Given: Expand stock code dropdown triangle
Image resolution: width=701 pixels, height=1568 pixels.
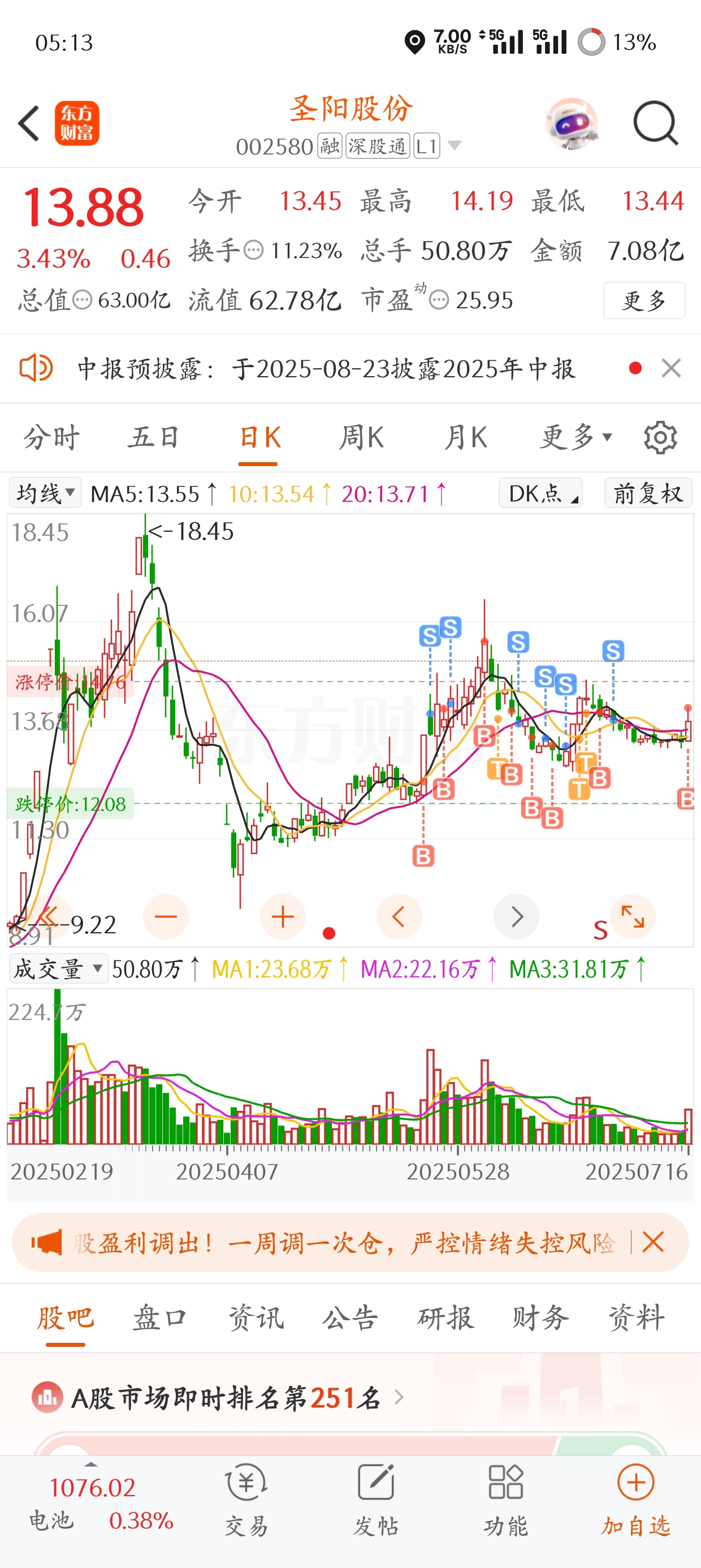Looking at the screenshot, I should (455, 145).
